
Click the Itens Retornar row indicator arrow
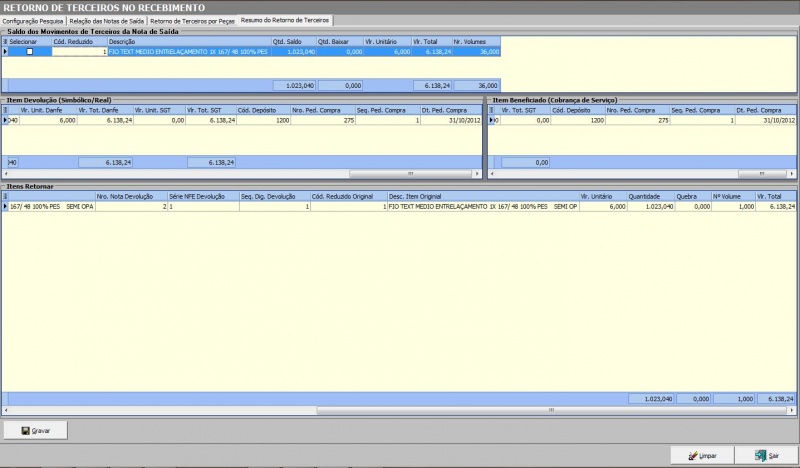[5, 207]
